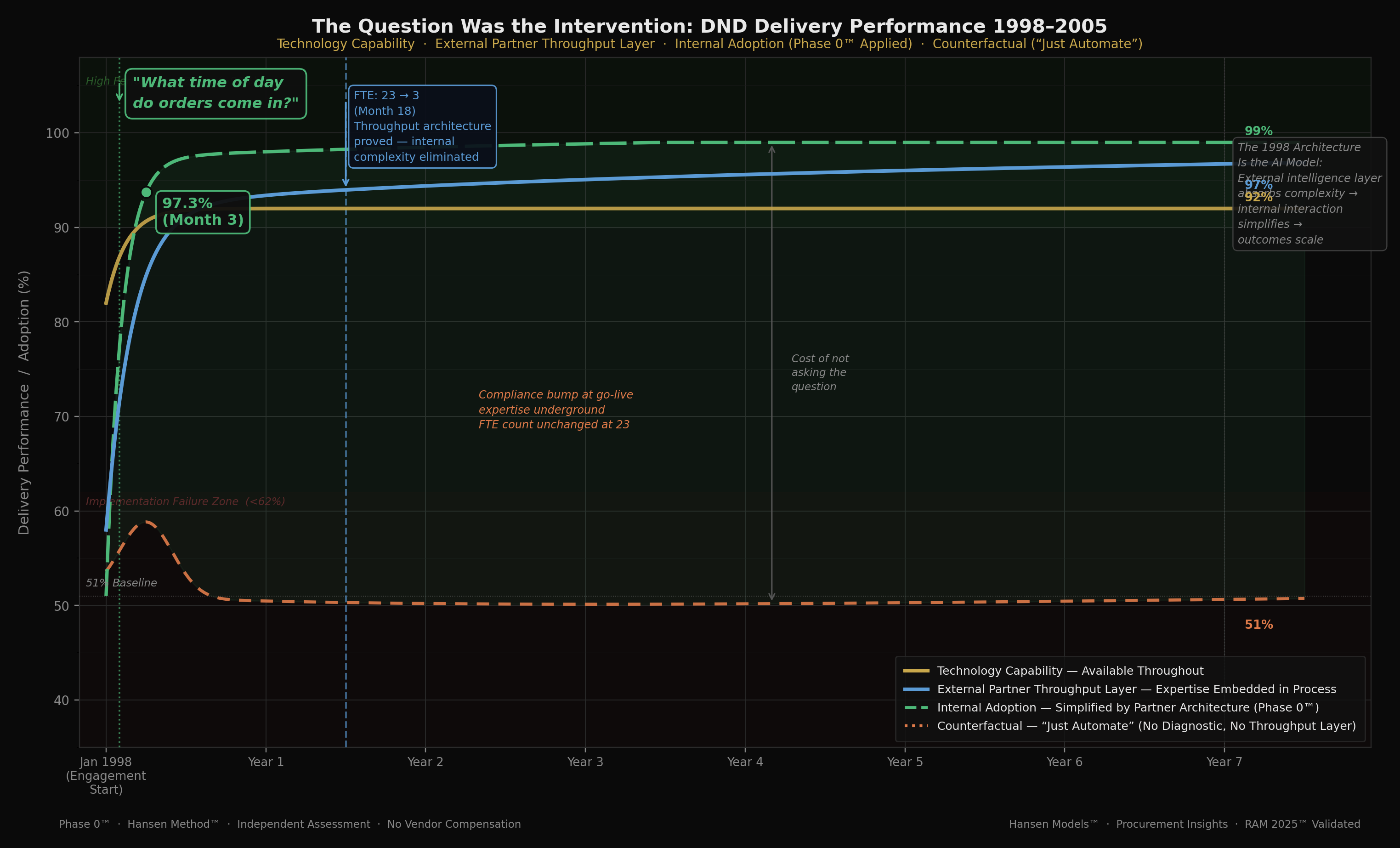Click the 97.3% (Month 3) callout label
The width and height of the screenshot is (1400, 848).
[x=203, y=212]
